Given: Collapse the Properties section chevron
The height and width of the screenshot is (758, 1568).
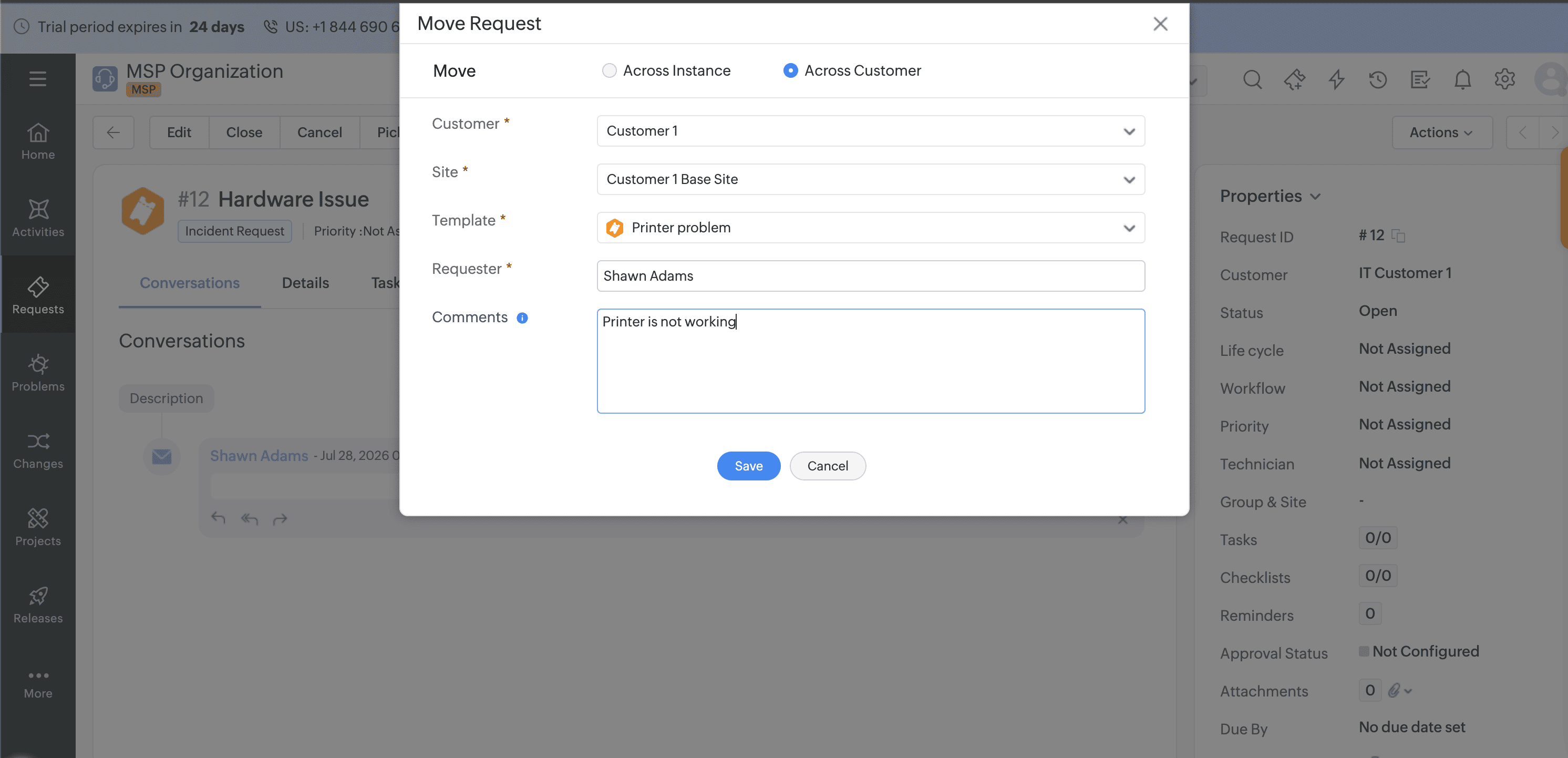Looking at the screenshot, I should click(1315, 197).
